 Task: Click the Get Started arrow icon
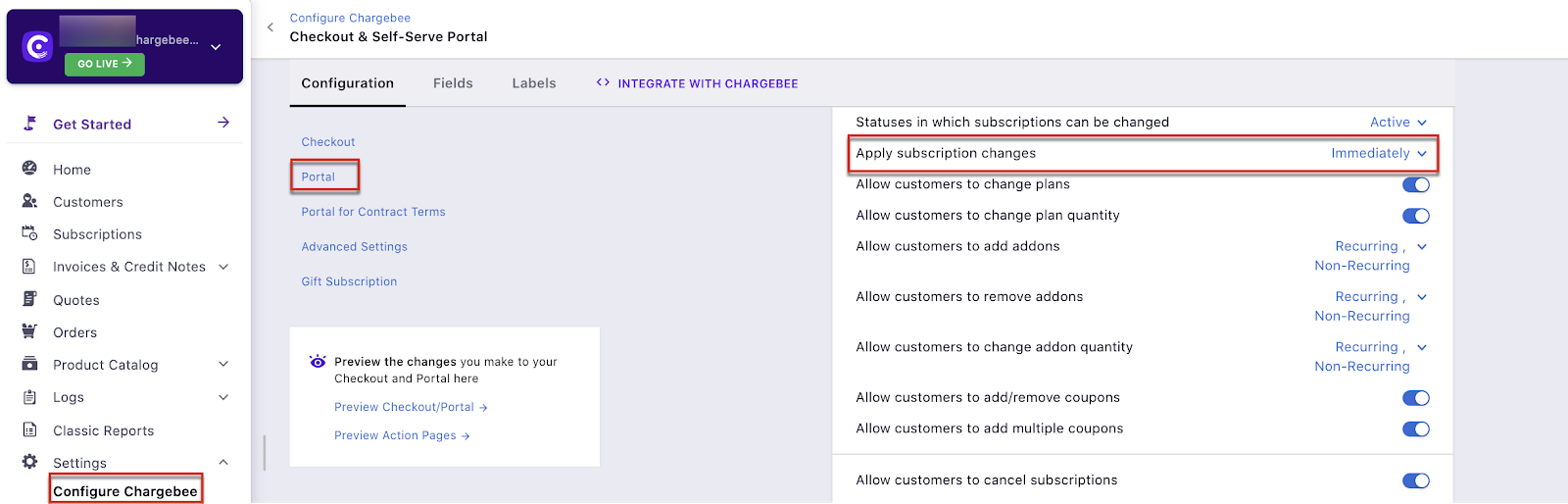coord(223,123)
